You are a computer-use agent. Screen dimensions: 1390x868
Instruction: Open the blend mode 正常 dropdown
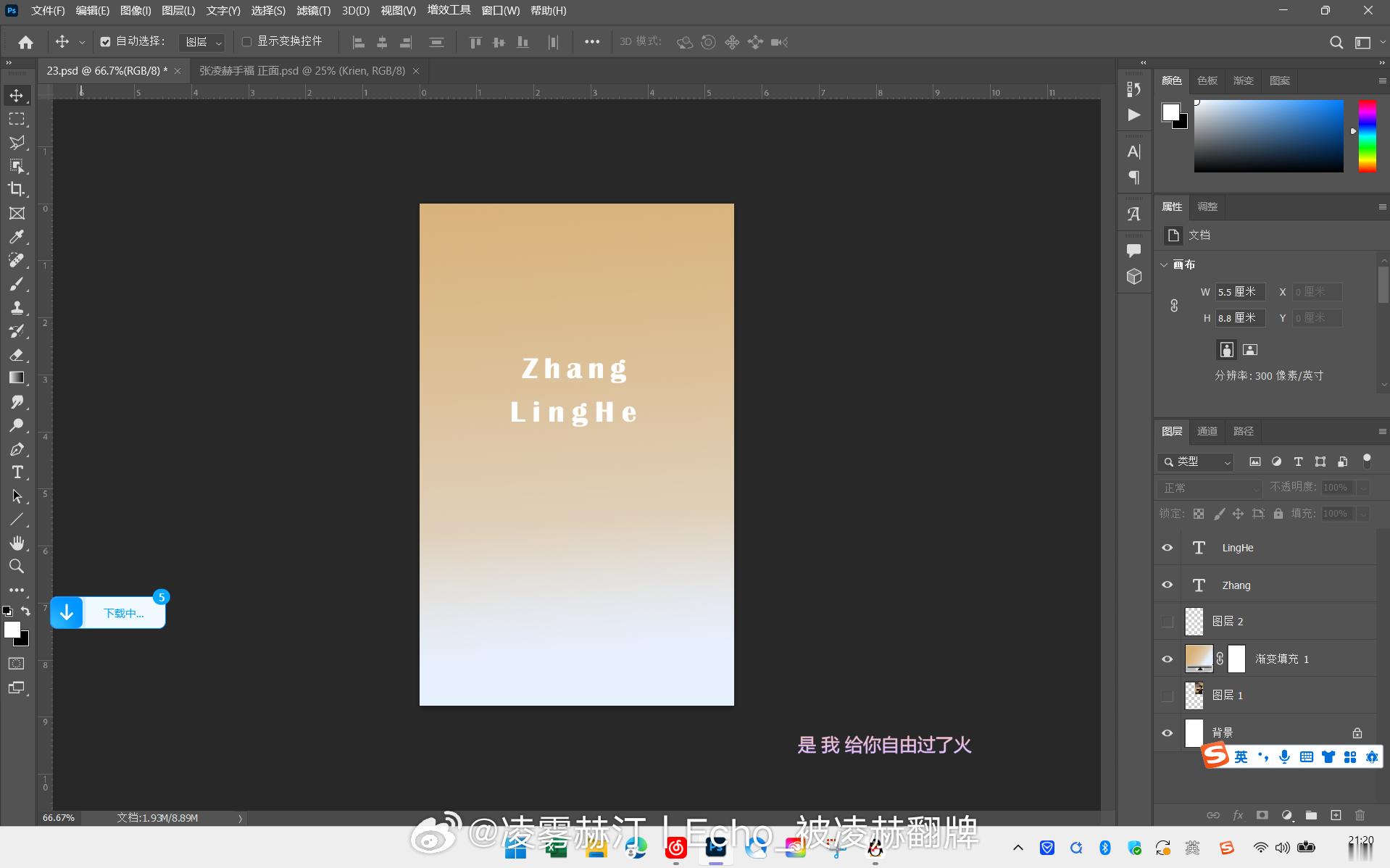point(1210,488)
